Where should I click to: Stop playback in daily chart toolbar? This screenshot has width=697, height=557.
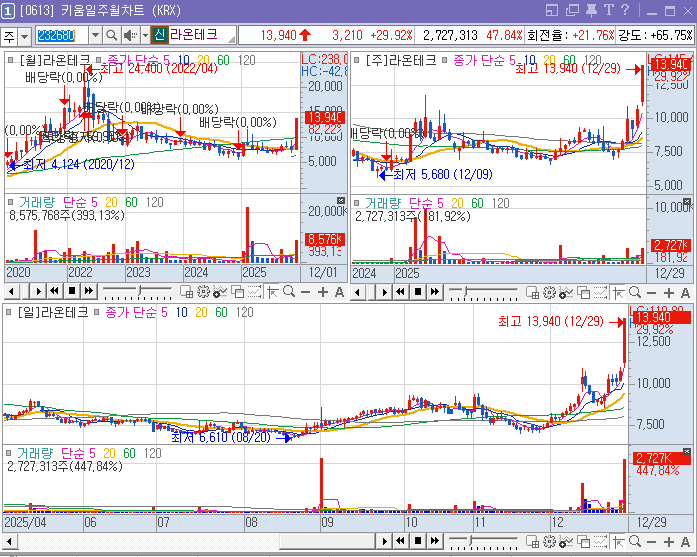click(x=418, y=541)
